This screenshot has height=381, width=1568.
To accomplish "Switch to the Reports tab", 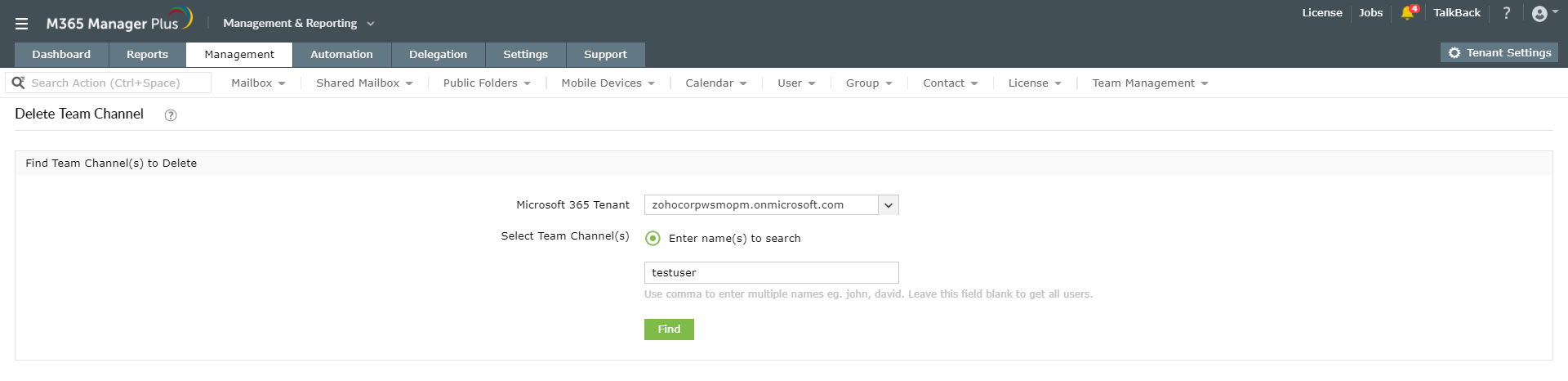I will (x=147, y=55).
